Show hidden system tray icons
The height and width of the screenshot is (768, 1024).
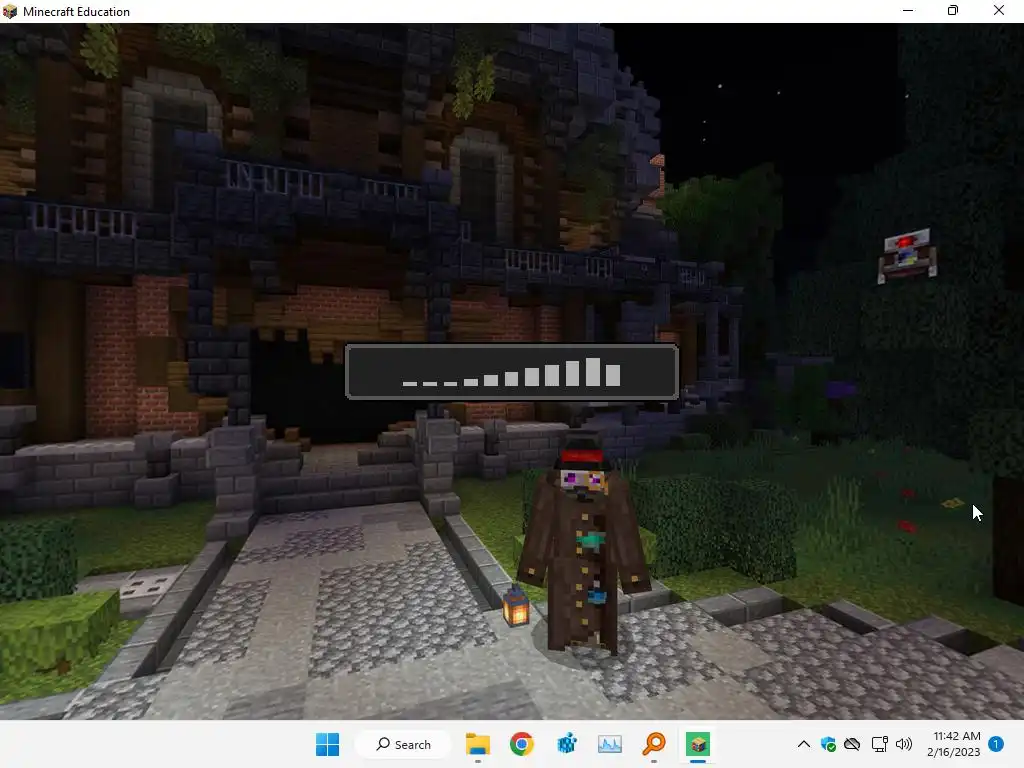[x=804, y=744]
